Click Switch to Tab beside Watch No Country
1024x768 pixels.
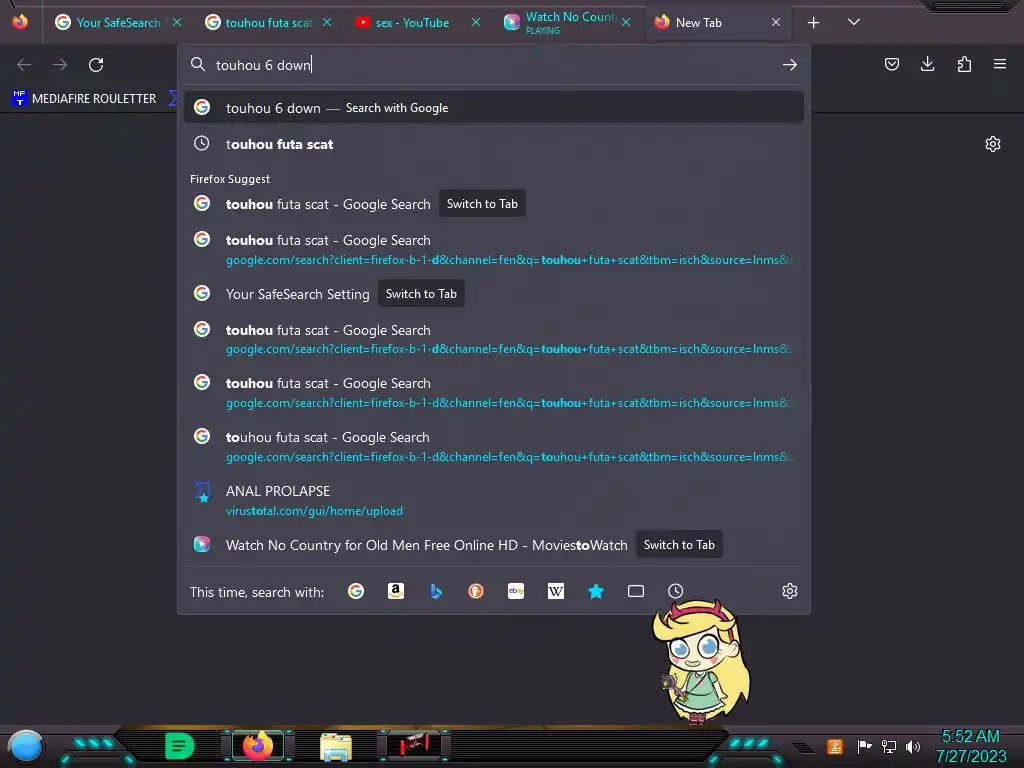[x=679, y=545]
